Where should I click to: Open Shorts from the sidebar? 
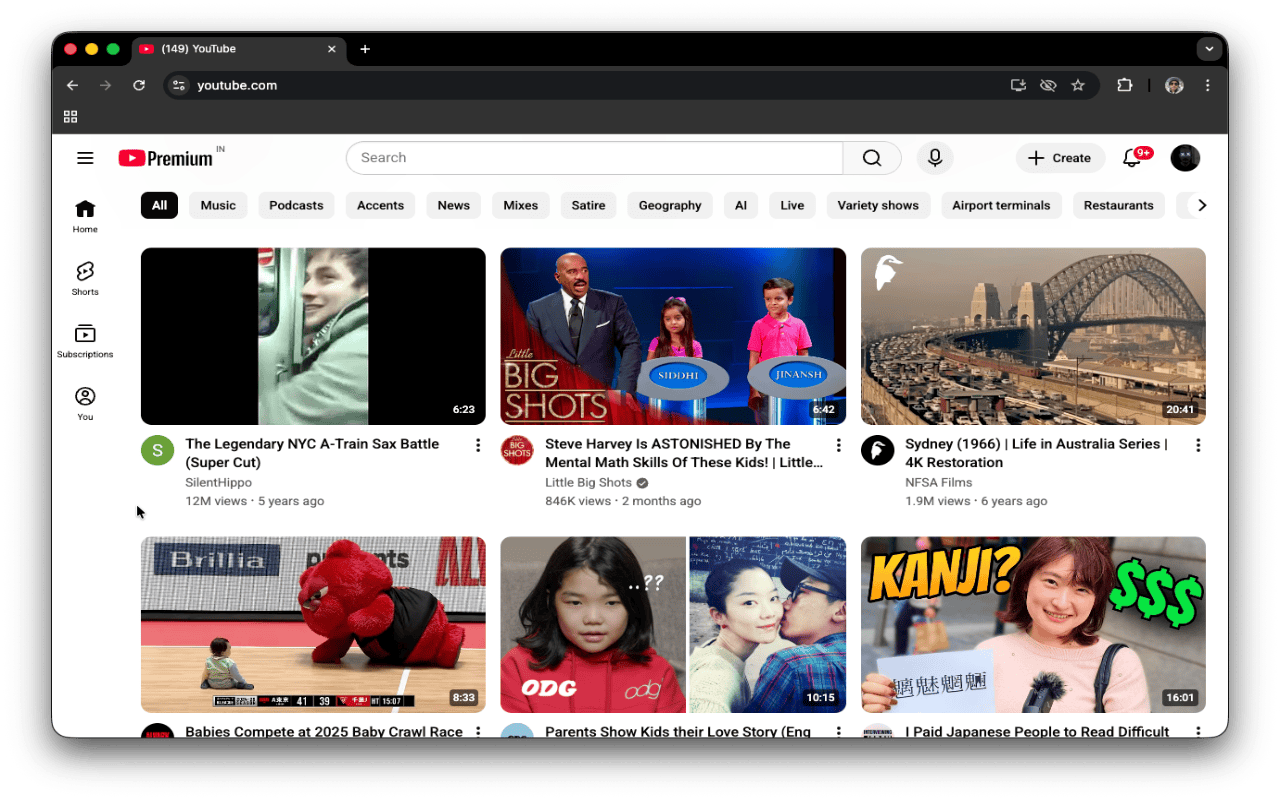(x=85, y=278)
